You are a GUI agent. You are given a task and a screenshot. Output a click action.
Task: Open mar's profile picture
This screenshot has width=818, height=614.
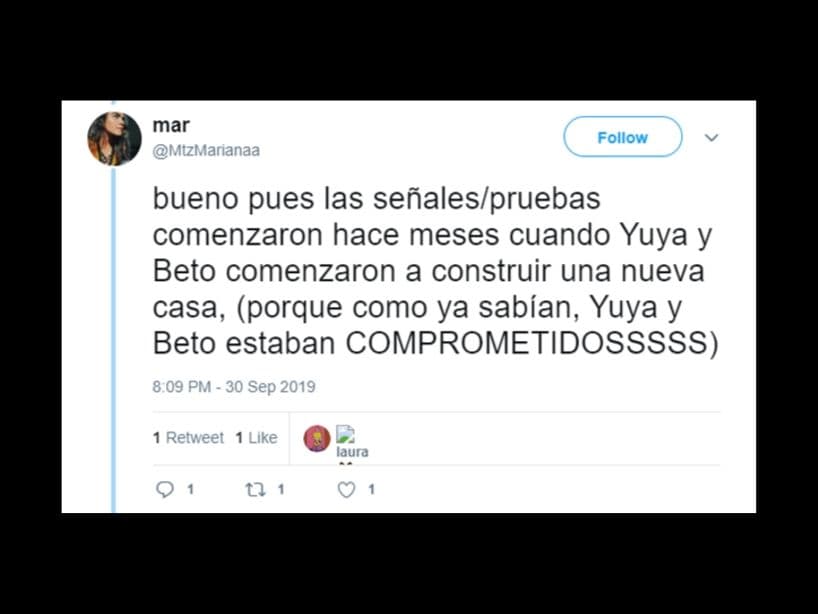pyautogui.click(x=114, y=138)
